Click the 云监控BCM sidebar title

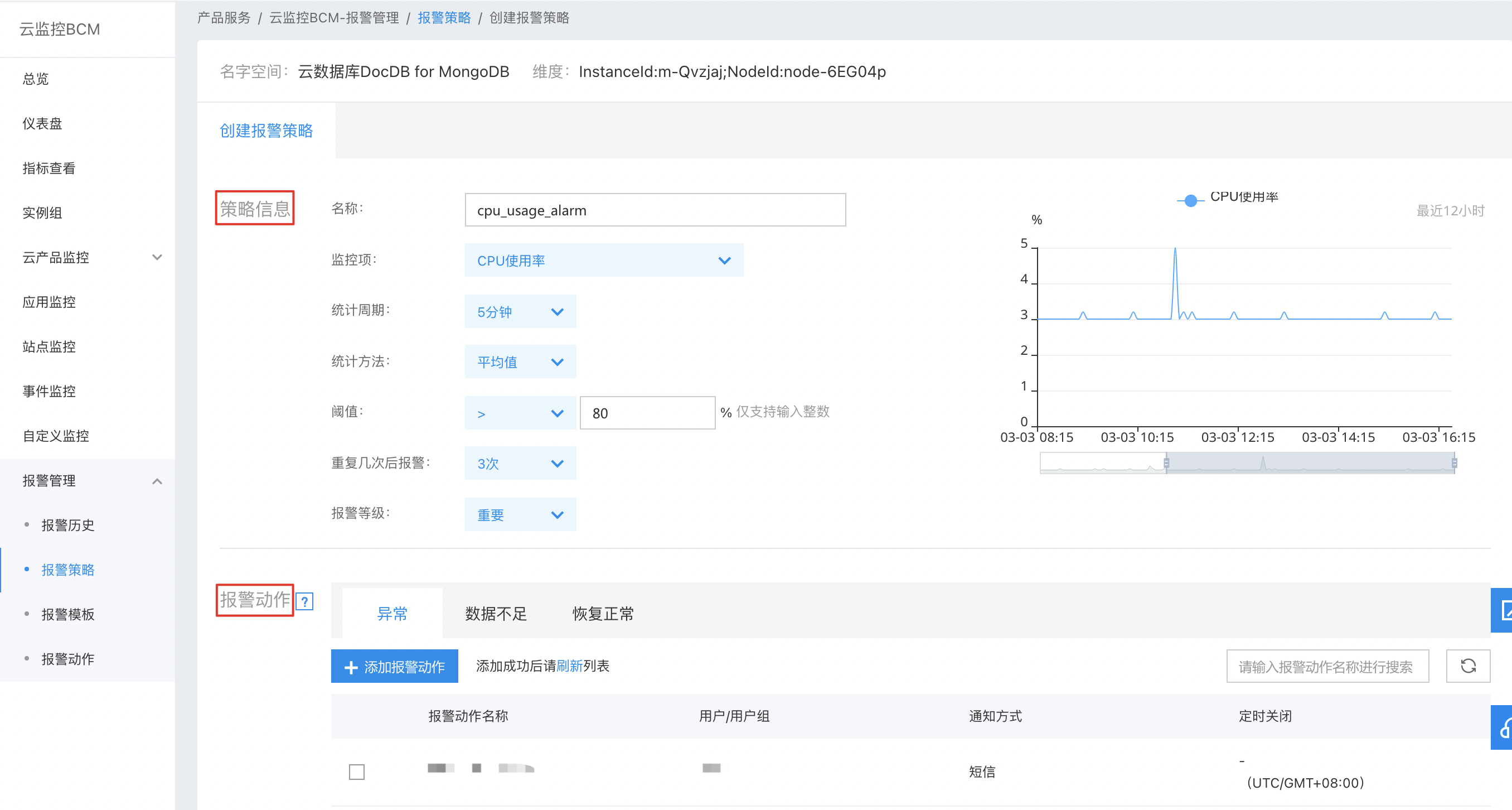[60, 29]
